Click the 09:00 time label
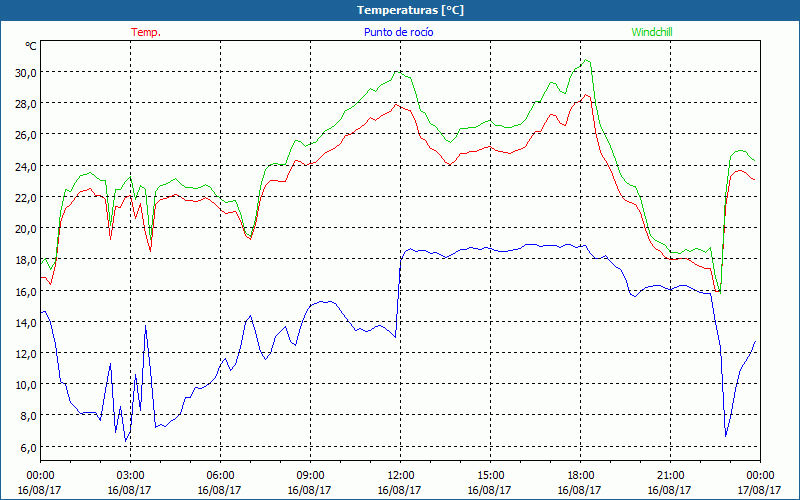 click(x=310, y=475)
